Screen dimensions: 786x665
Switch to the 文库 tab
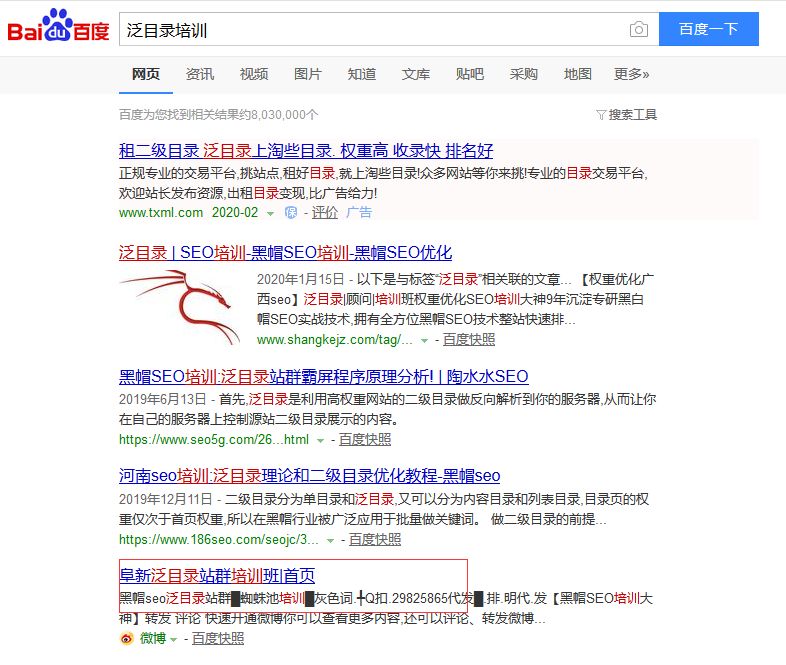[x=416, y=74]
